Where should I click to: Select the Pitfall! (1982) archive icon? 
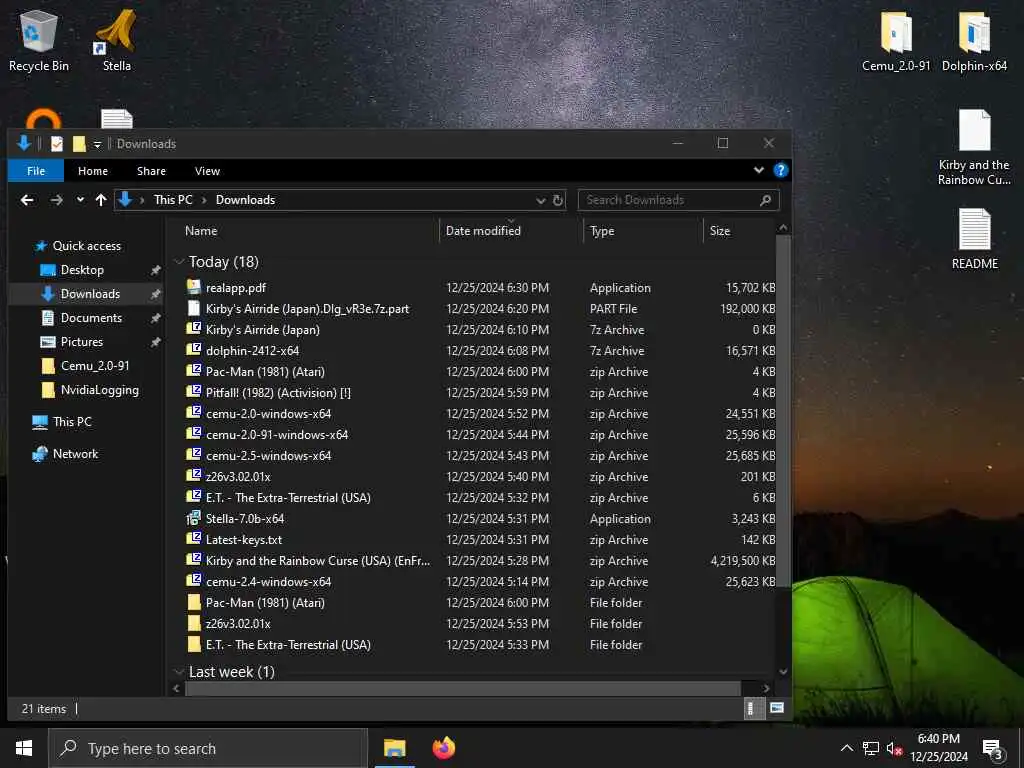[193, 392]
